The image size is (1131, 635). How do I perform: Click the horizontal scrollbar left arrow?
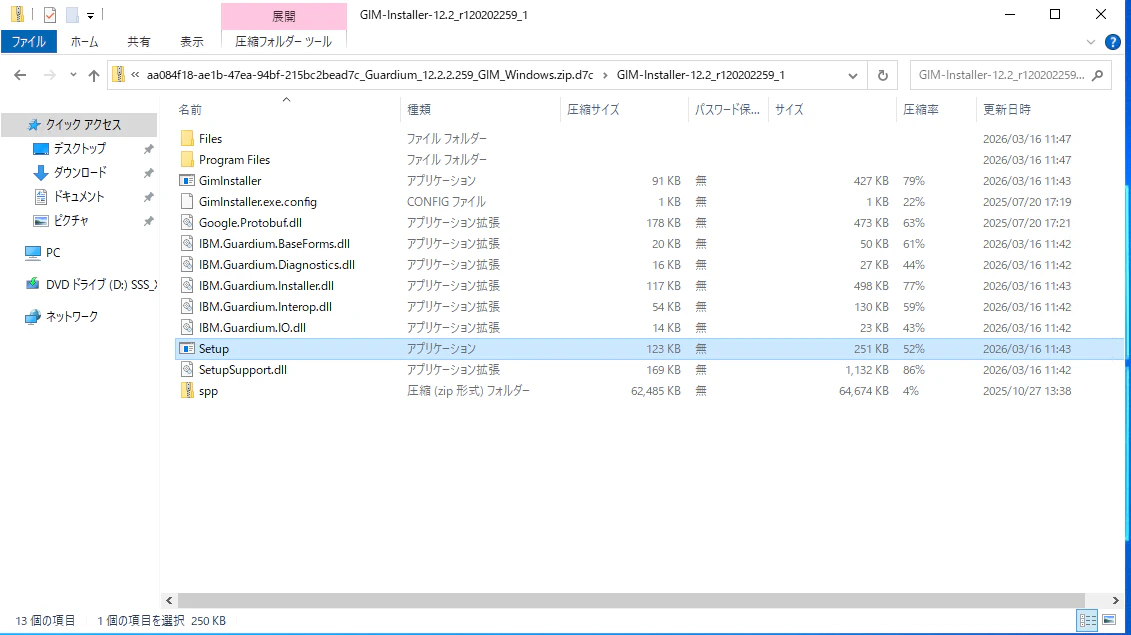pos(169,600)
